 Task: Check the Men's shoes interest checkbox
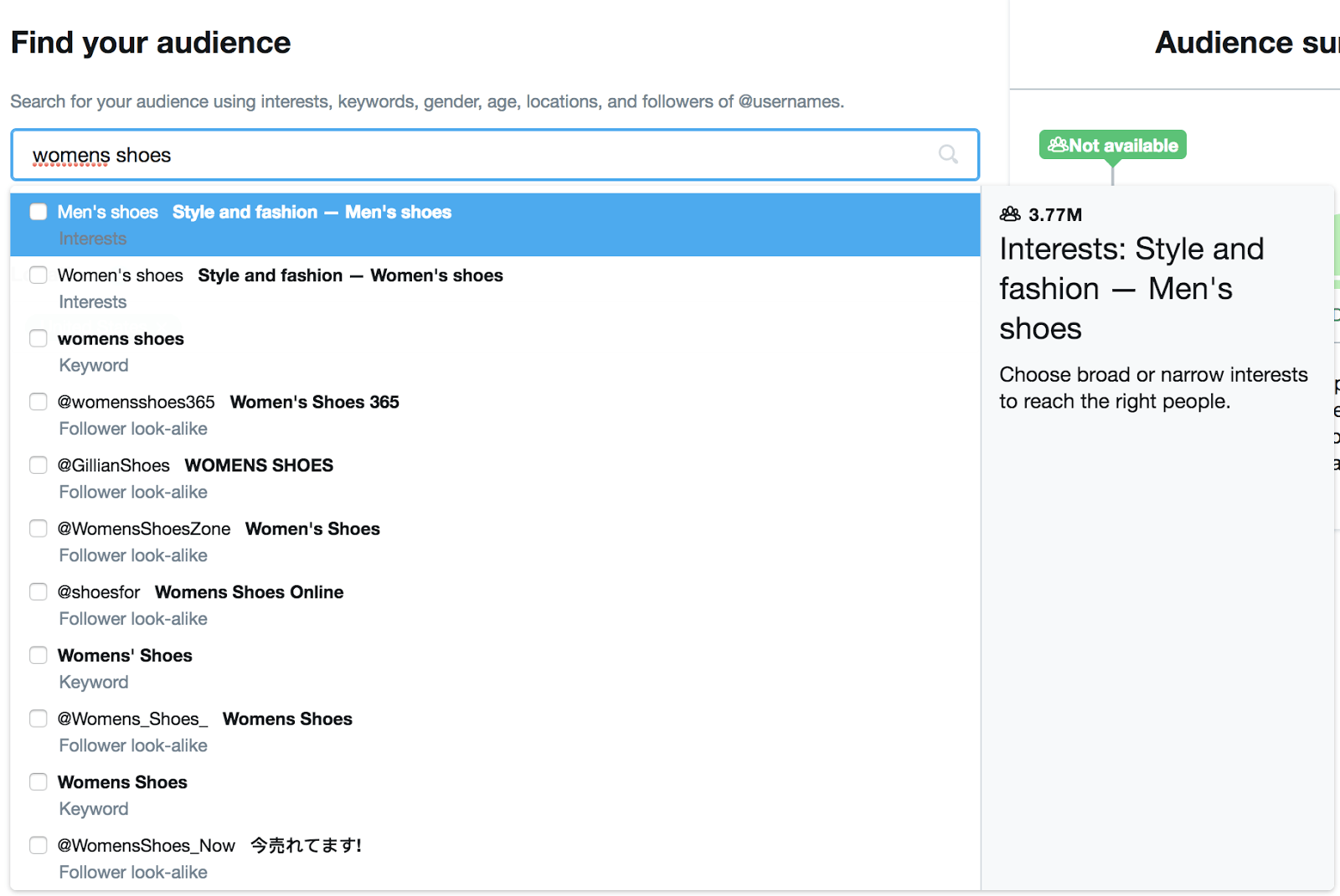[x=39, y=212]
